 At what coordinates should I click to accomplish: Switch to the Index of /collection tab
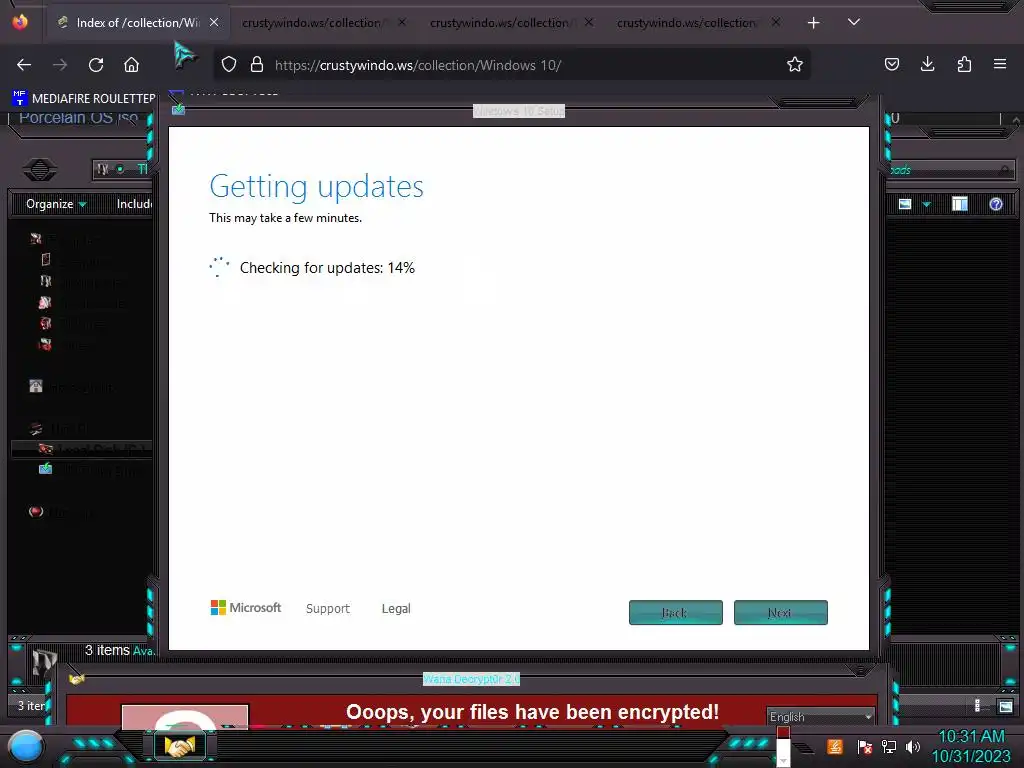(x=137, y=23)
